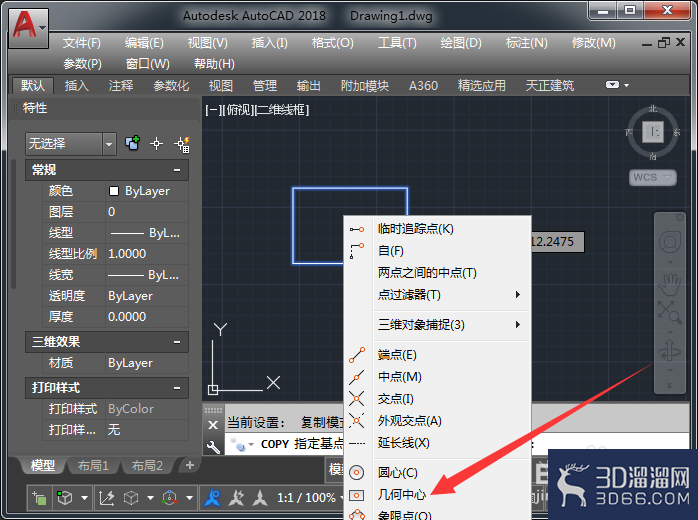
Task: Switch to the A360 ribbon tab
Action: pyautogui.click(x=423, y=85)
